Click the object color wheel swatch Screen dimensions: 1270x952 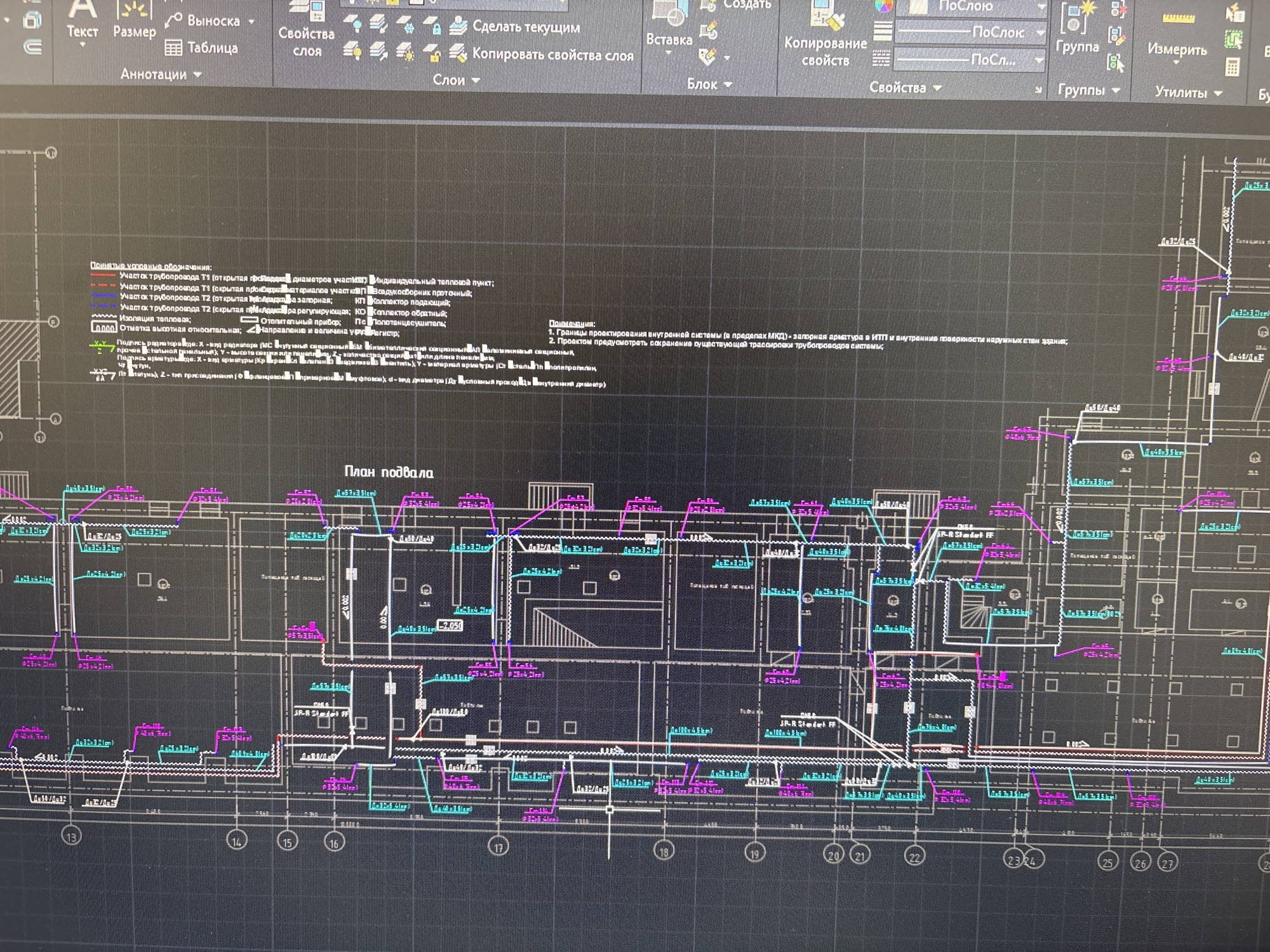click(883, 6)
